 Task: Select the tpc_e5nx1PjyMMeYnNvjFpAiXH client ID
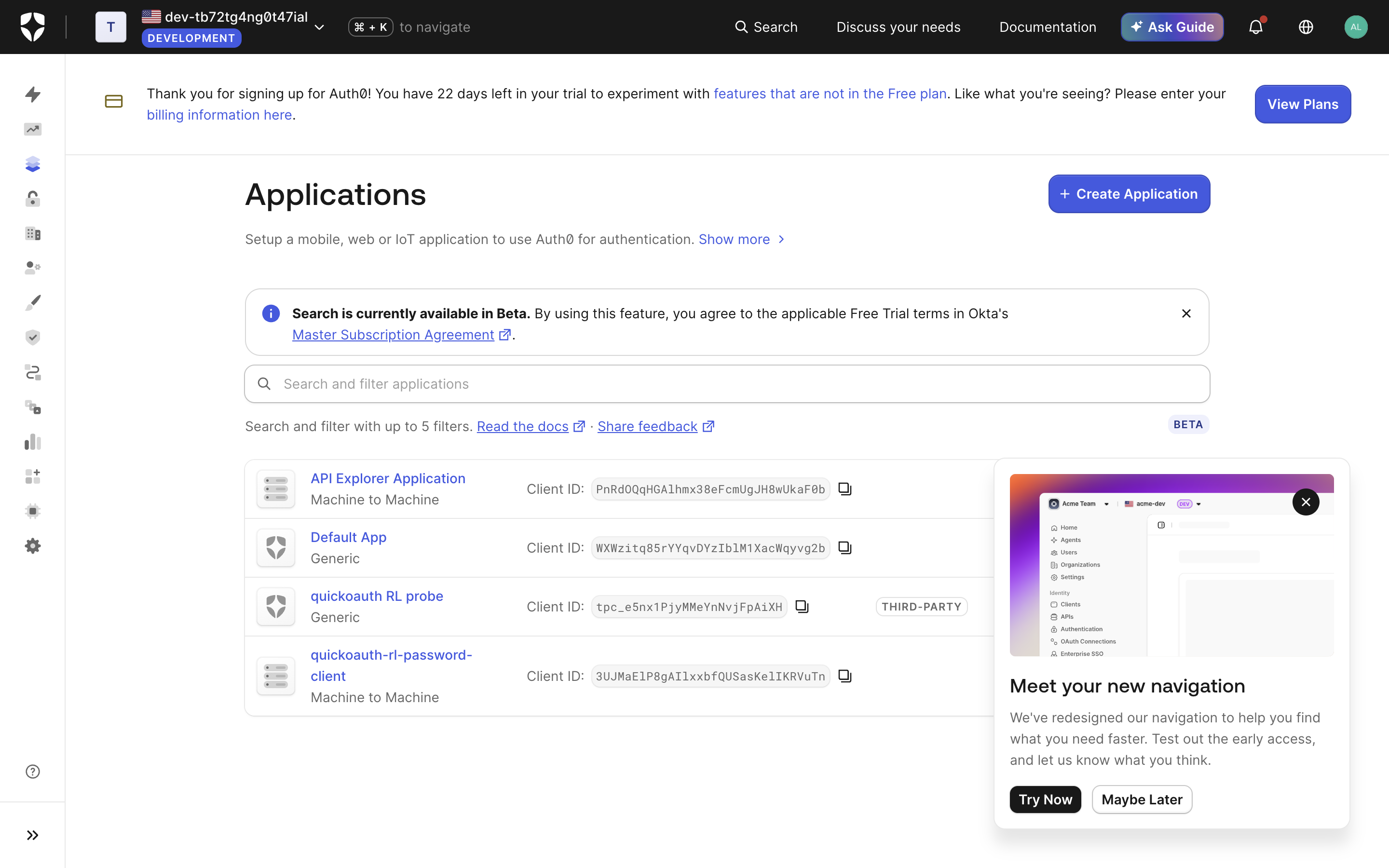click(x=689, y=607)
